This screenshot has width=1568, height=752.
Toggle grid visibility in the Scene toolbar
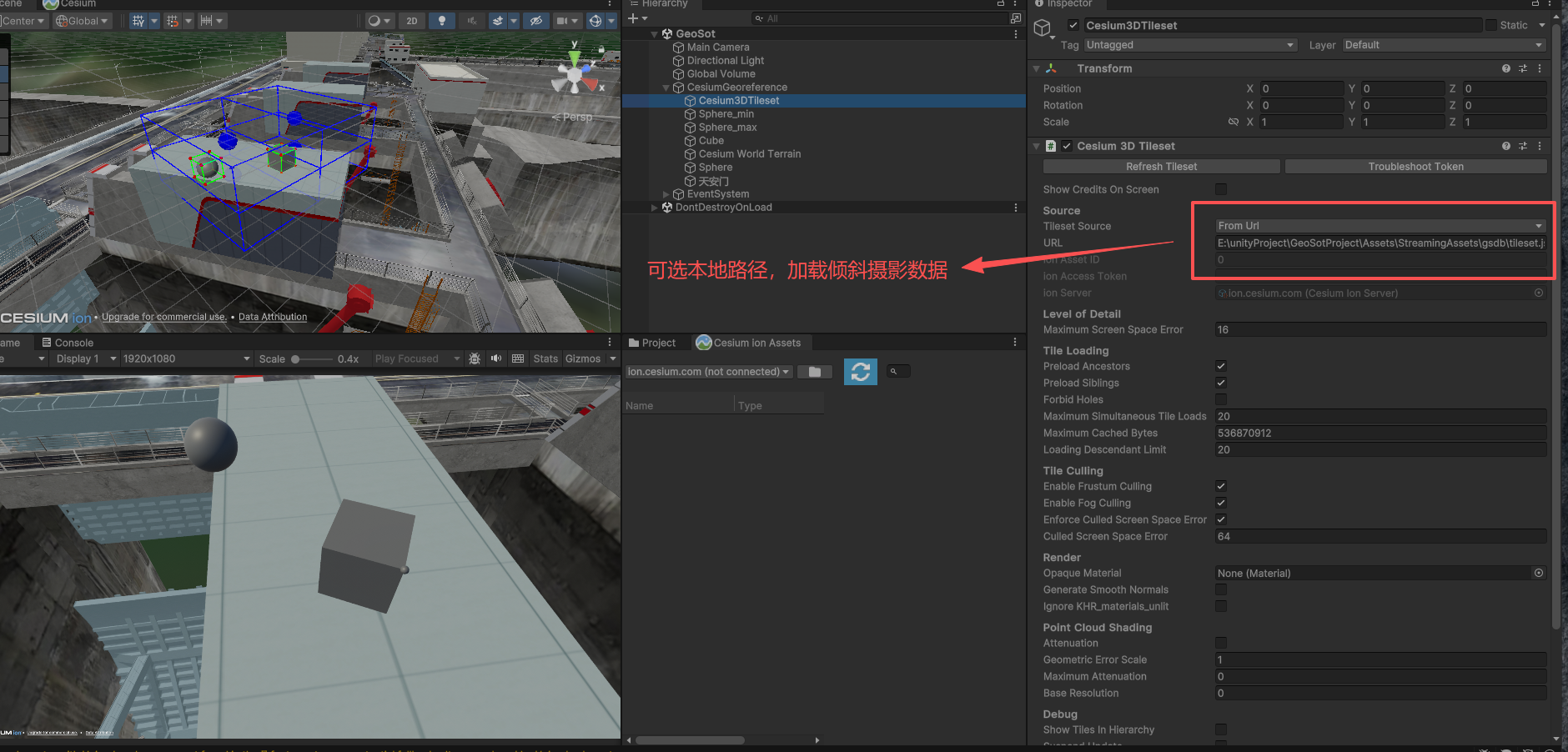click(x=138, y=21)
